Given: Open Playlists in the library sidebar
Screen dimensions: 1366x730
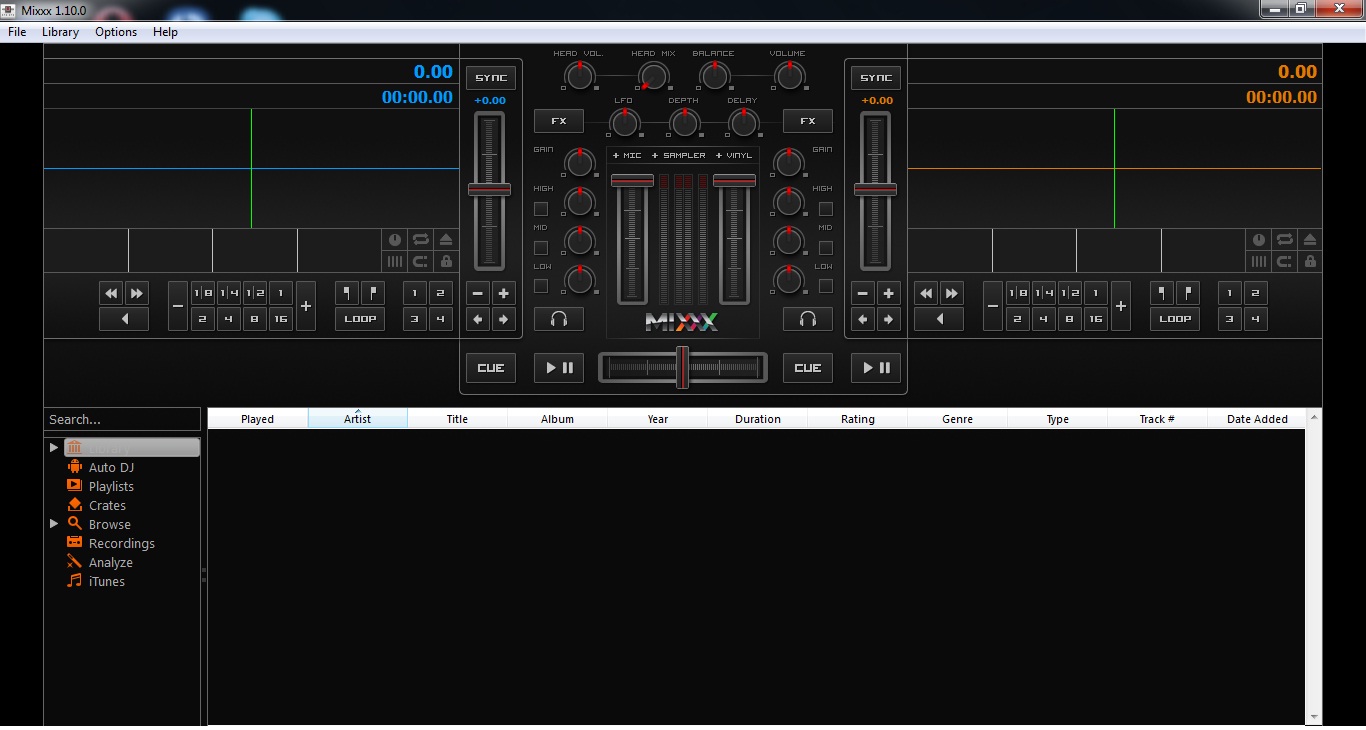Looking at the screenshot, I should tap(111, 486).
